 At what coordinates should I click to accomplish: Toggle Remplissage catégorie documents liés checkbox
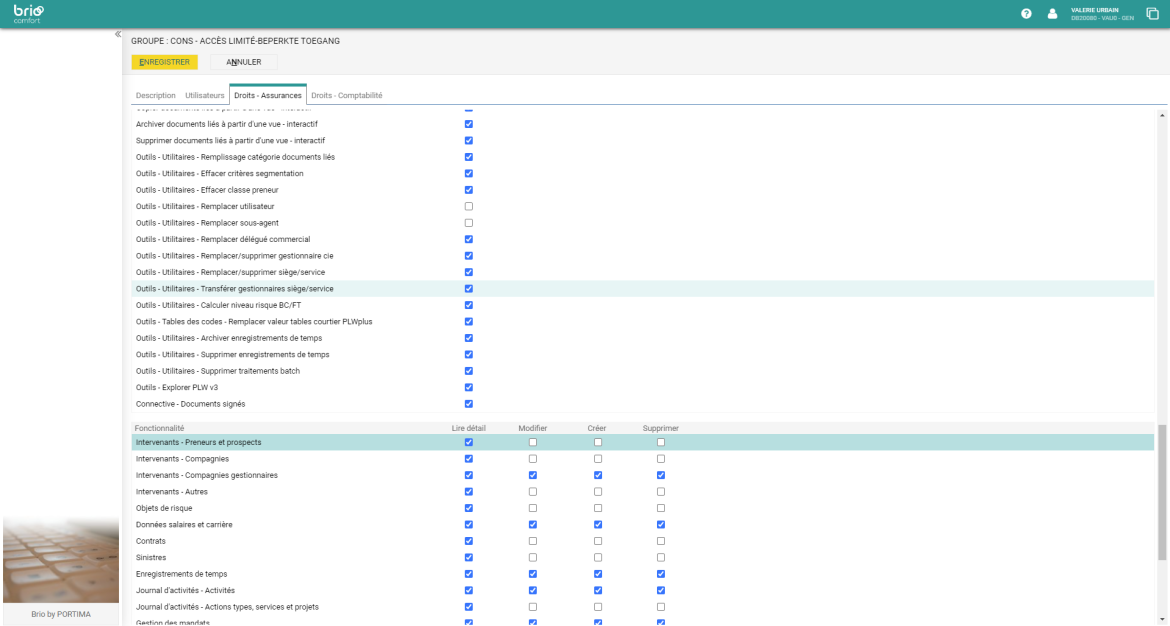tap(469, 157)
